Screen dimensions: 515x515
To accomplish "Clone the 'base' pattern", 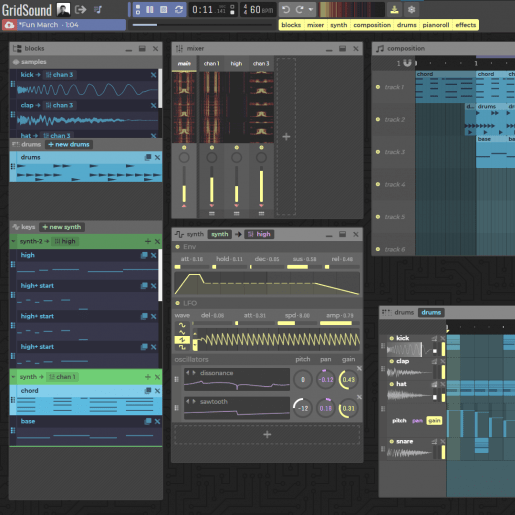I will [x=148, y=421].
